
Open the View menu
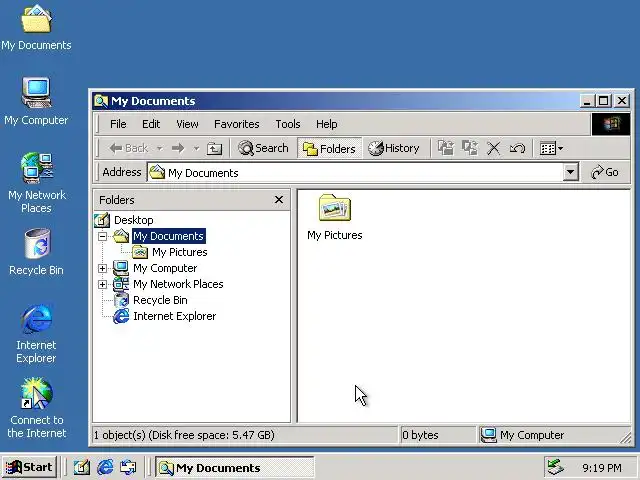pos(187,124)
